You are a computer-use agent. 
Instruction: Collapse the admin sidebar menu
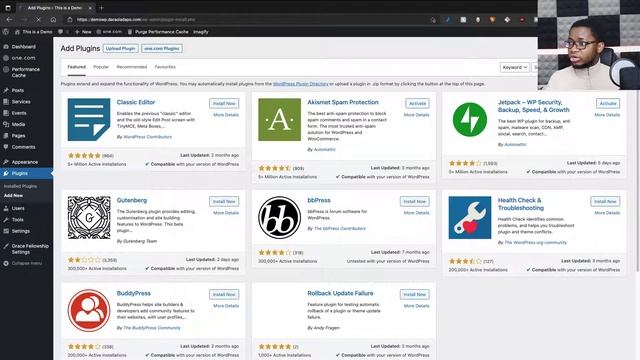coord(27,263)
